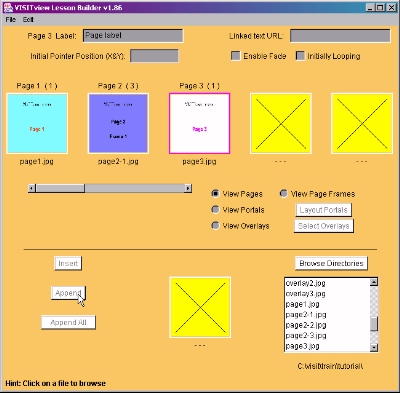
Task: Click the application icon in title bar
Action: [9, 7]
